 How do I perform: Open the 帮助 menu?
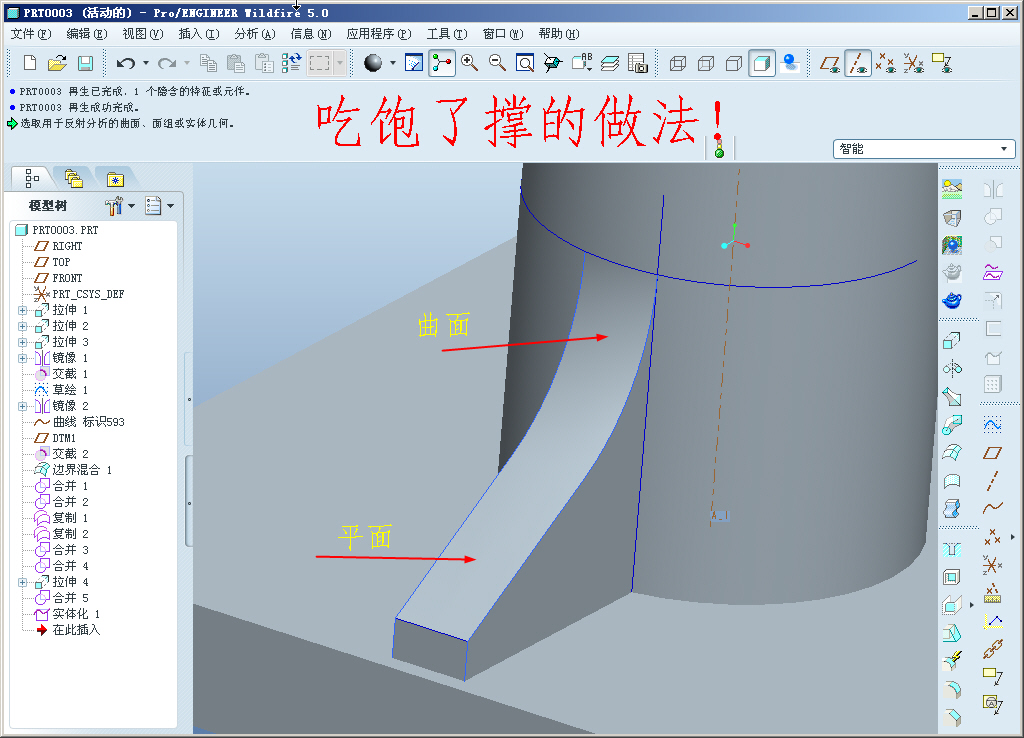[559, 34]
